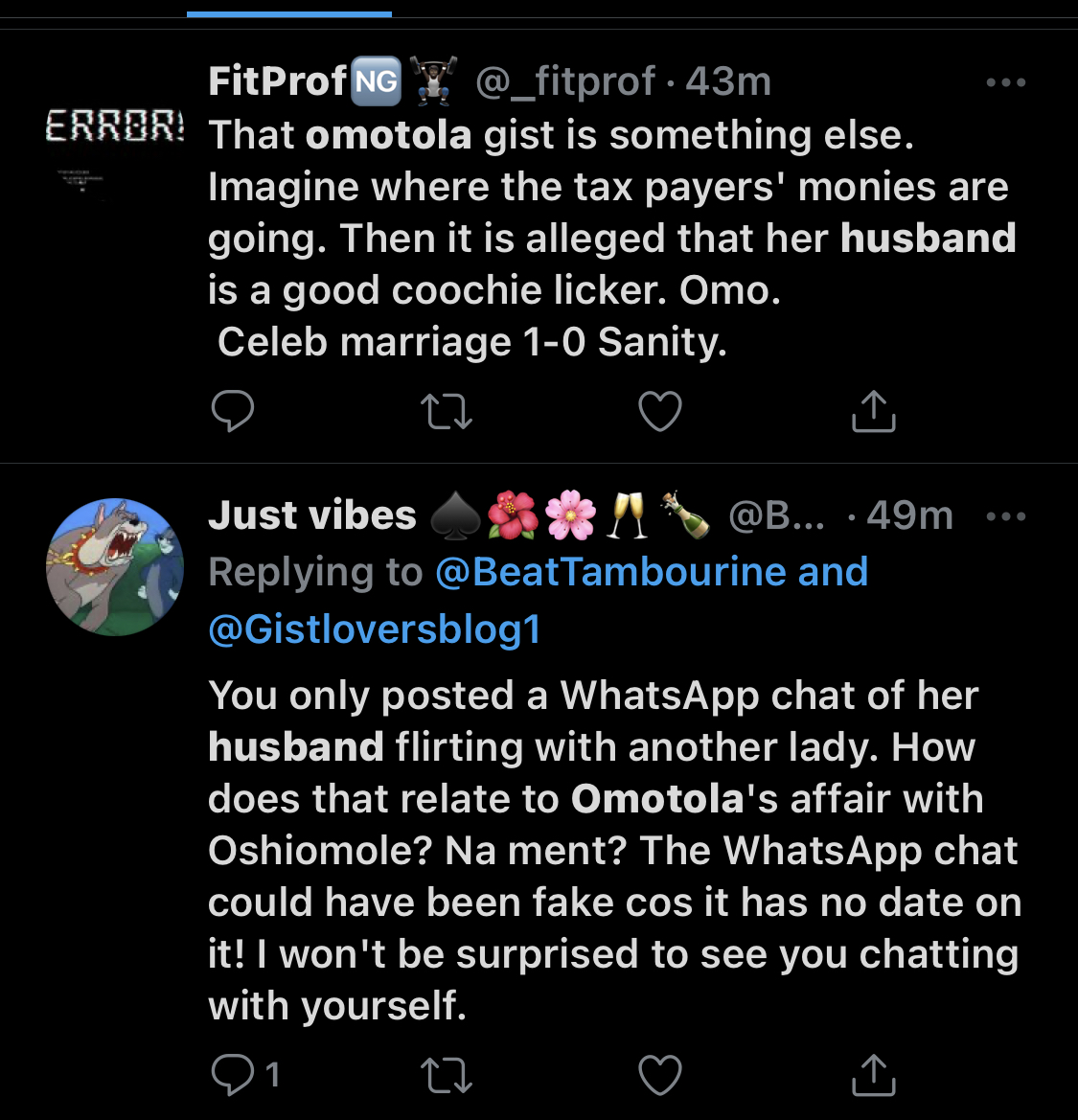Open the 43m timestamp on FitProf's tweet
Image resolution: width=1078 pixels, height=1120 pixels.
coord(729,81)
